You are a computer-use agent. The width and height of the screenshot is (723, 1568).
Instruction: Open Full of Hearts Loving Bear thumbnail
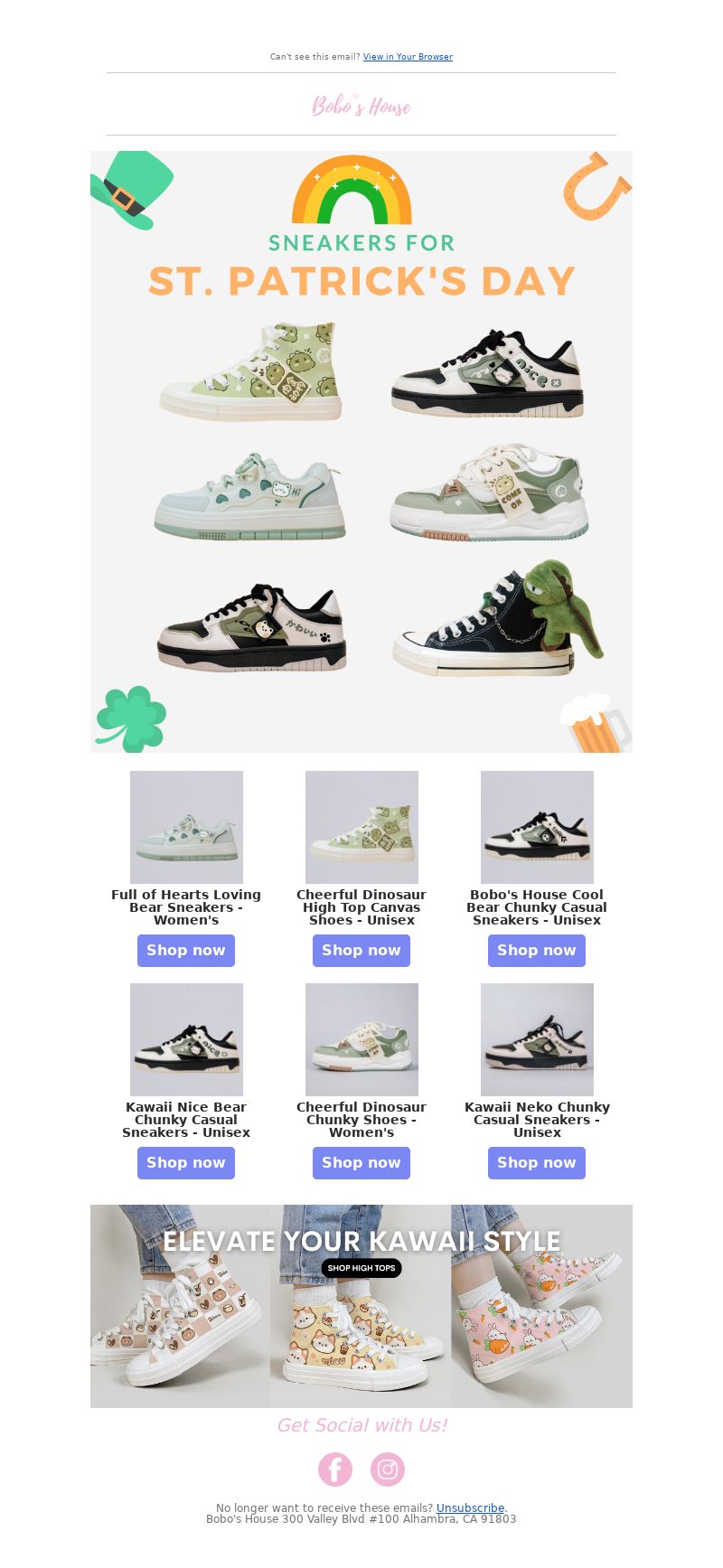click(x=186, y=827)
